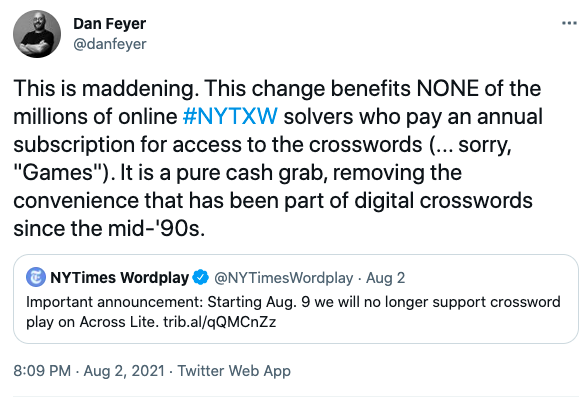Open the @danfeyer handle link
Viewport: 588px width, 401px height.
pyautogui.click(x=110, y=44)
